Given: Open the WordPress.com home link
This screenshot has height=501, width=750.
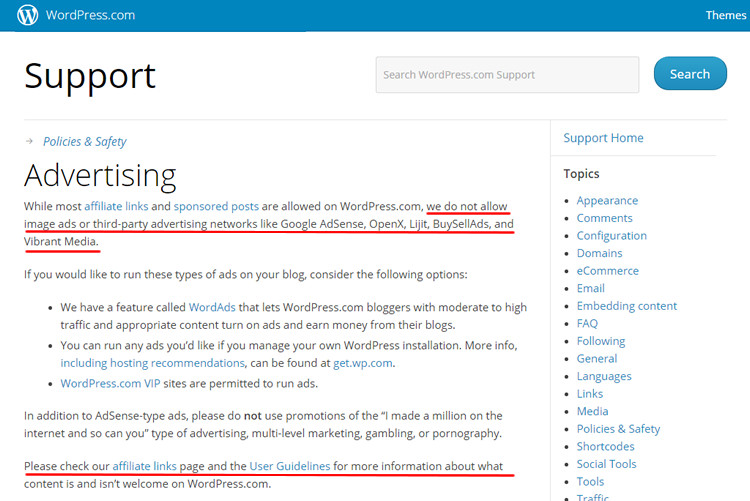Looking at the screenshot, I should [90, 15].
